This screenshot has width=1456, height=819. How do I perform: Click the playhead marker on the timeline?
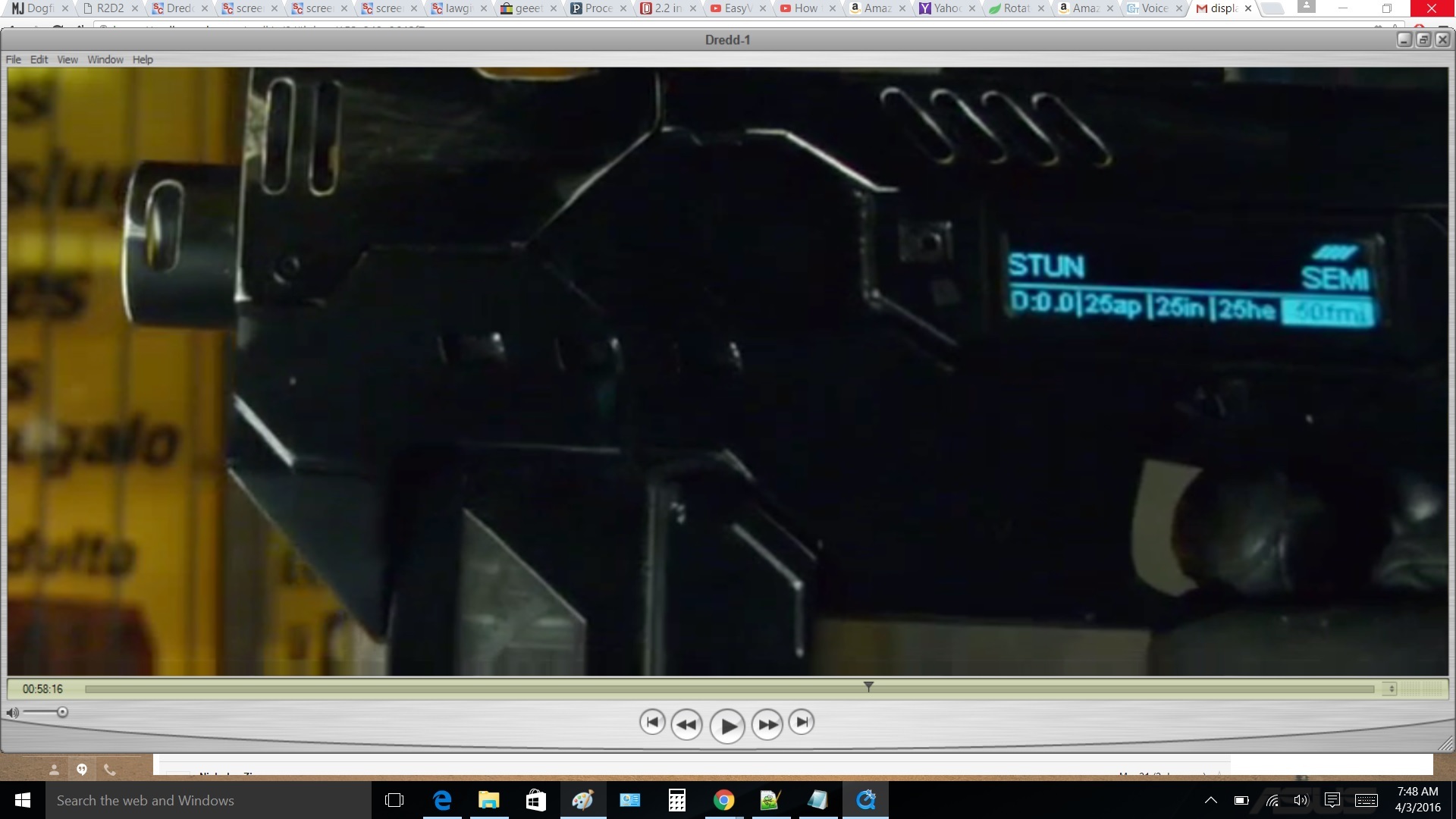coord(868,686)
